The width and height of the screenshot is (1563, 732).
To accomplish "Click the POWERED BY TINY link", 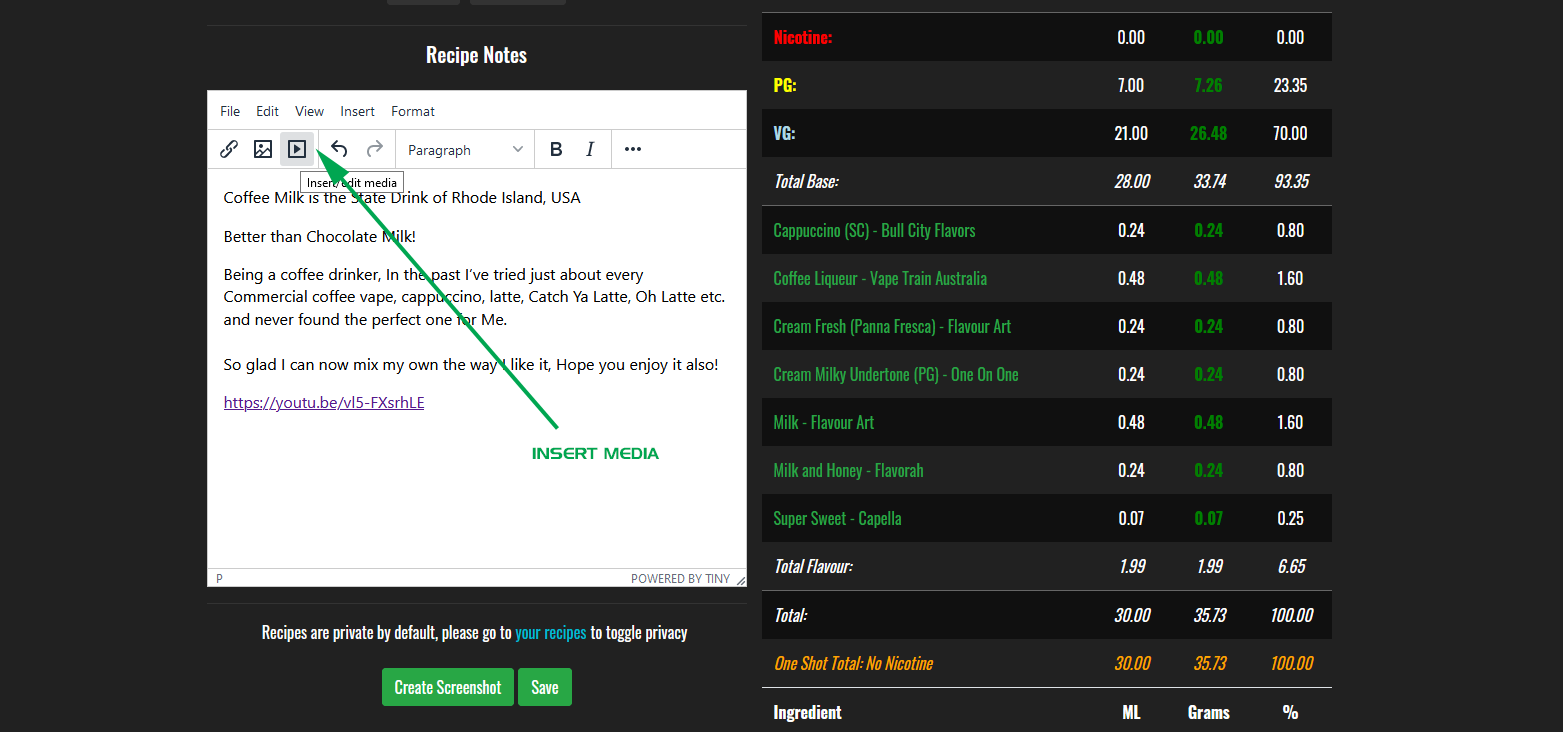I will pos(680,578).
